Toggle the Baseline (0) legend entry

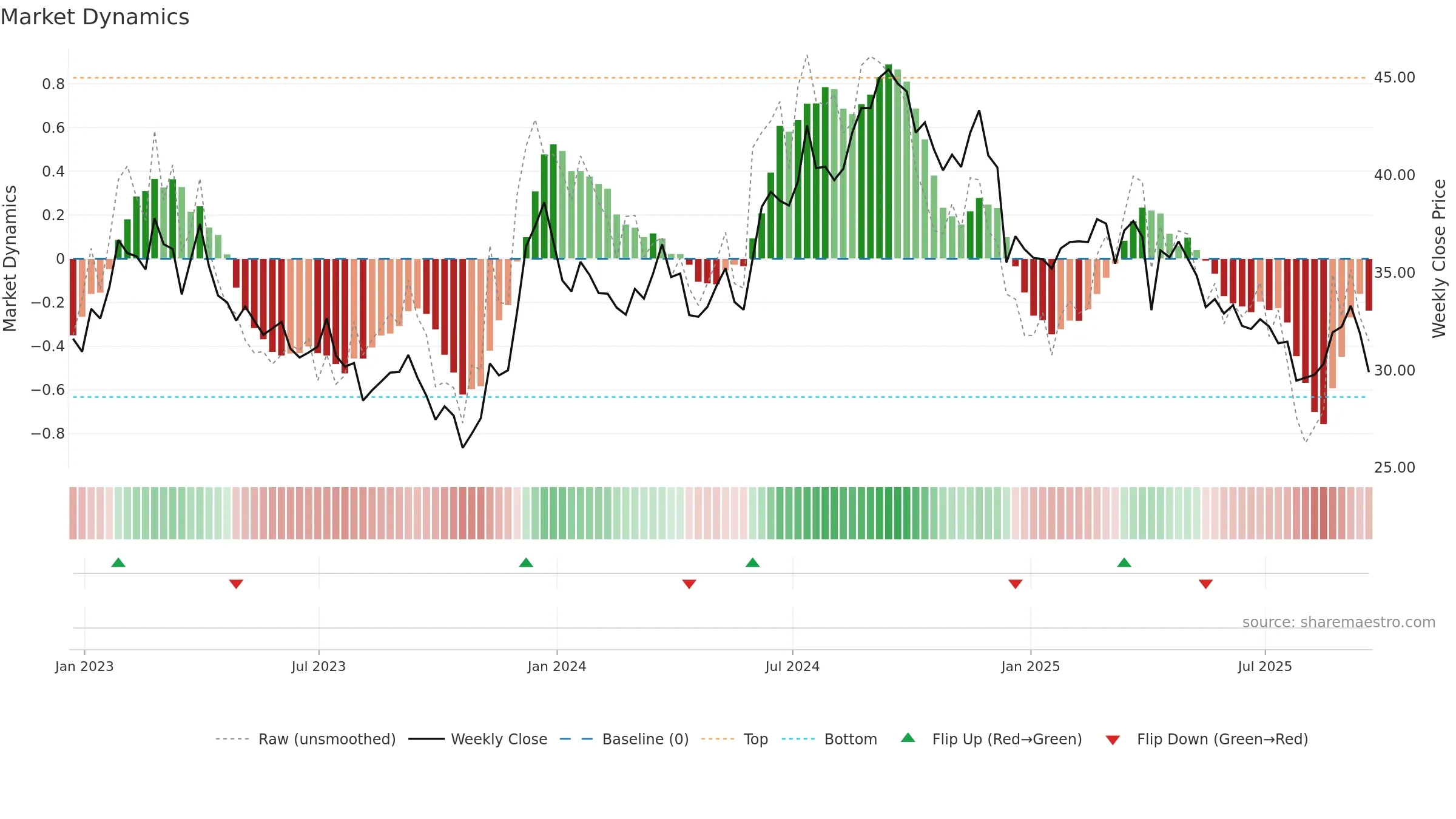click(x=624, y=739)
